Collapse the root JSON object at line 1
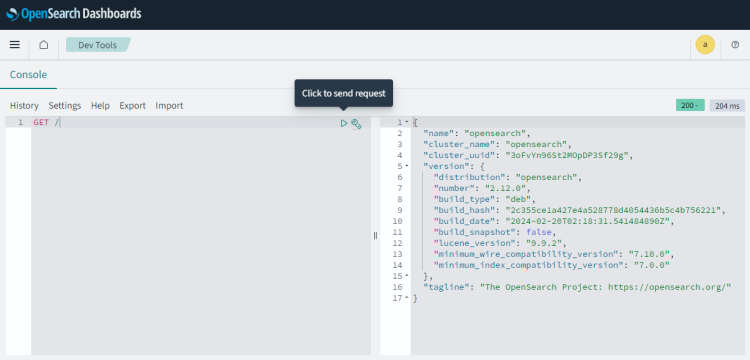This screenshot has height=360, width=750. tap(407, 122)
